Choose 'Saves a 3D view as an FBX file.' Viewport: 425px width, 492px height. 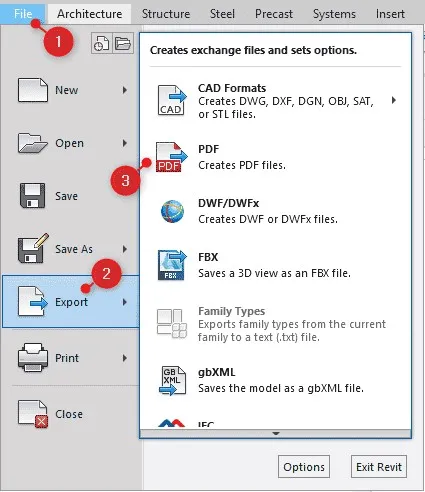point(274,273)
